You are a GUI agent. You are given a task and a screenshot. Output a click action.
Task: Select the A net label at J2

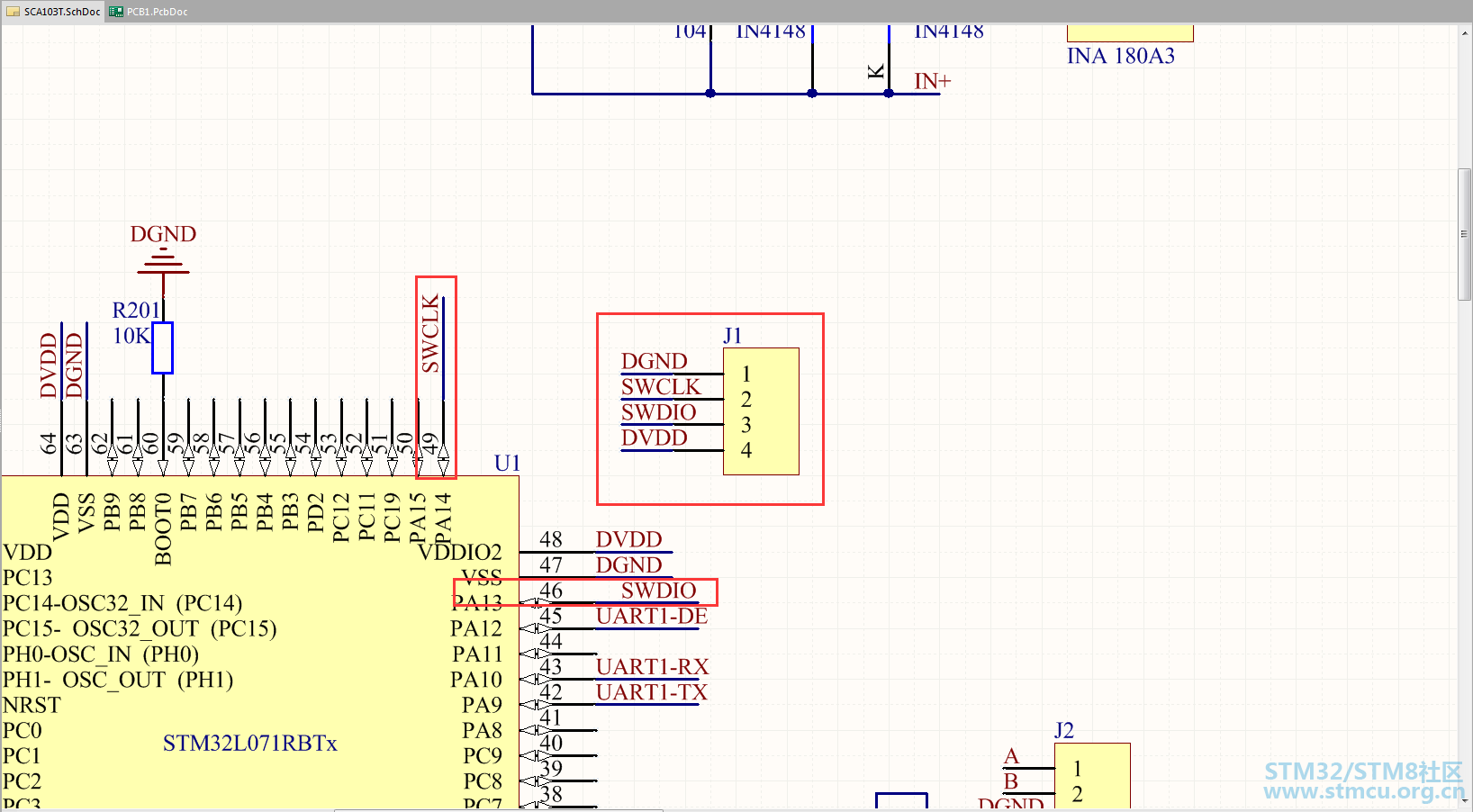pyautogui.click(x=1011, y=756)
